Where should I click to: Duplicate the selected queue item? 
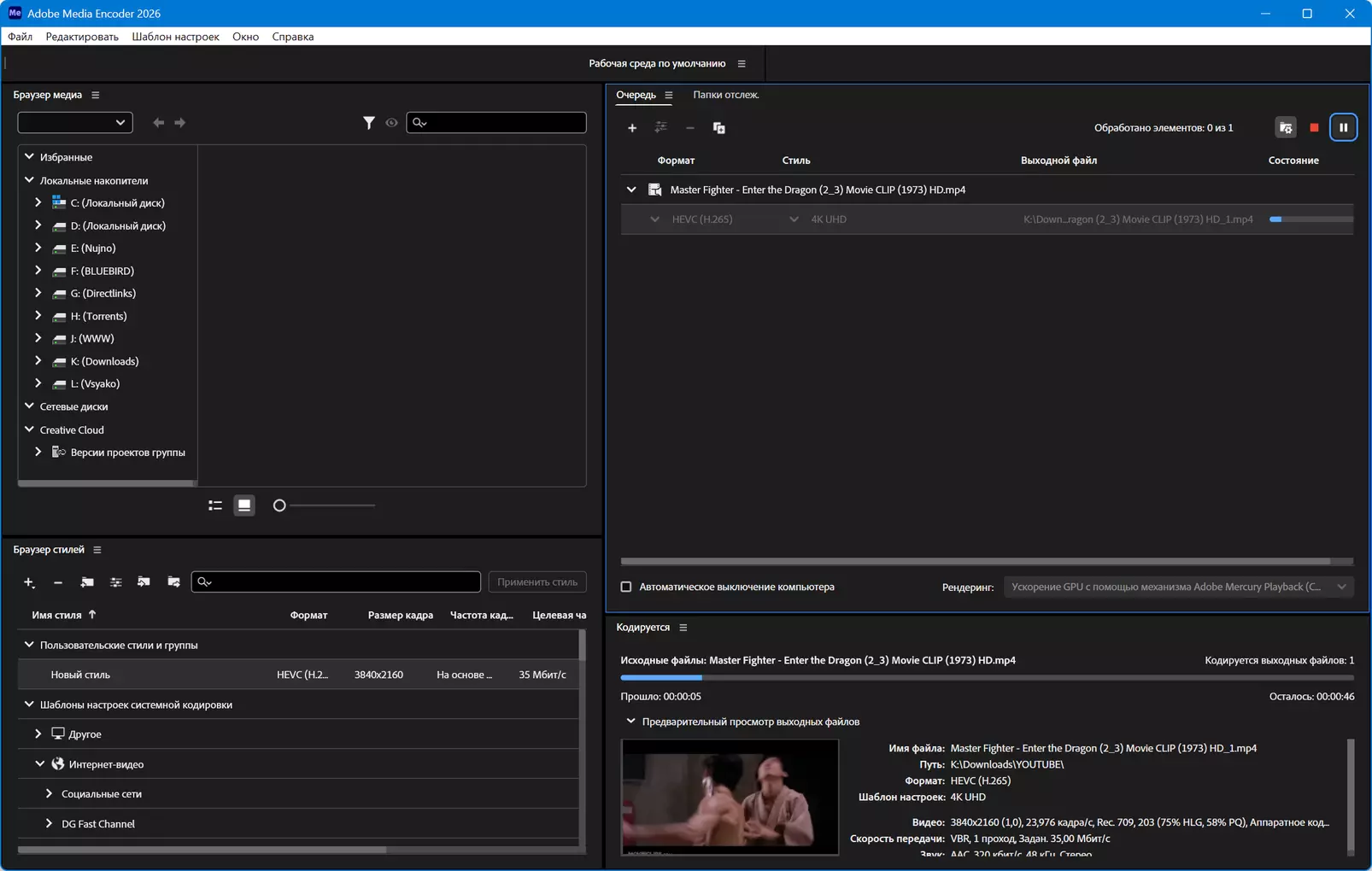click(x=719, y=128)
